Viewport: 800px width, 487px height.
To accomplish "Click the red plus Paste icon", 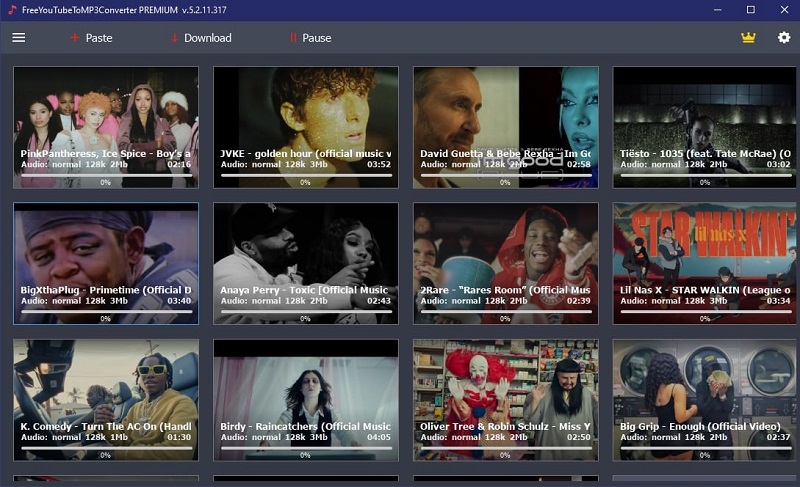I will pos(74,38).
